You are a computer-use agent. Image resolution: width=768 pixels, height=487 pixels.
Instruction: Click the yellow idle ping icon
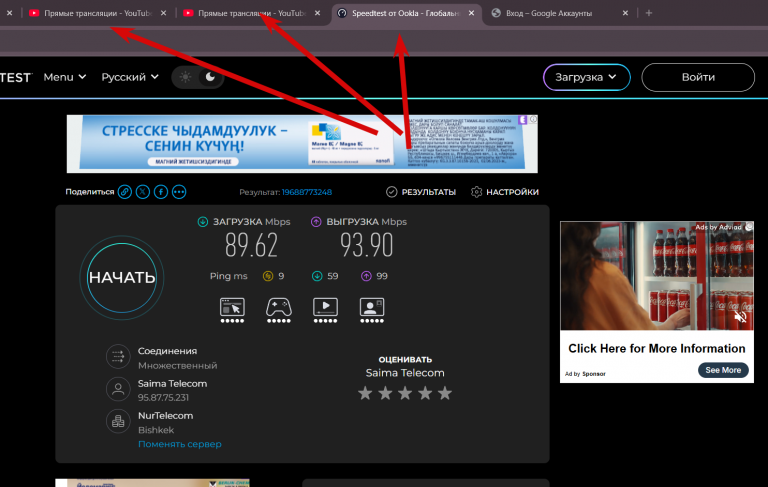click(268, 276)
